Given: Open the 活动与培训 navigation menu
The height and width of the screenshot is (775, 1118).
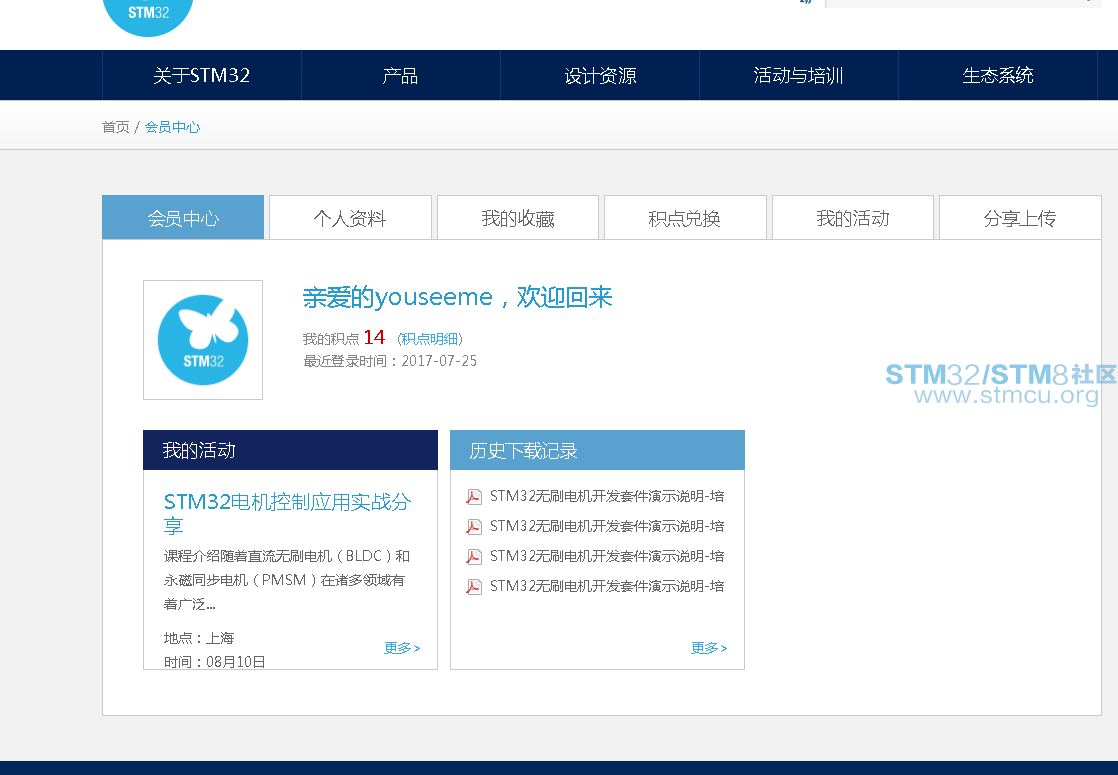Looking at the screenshot, I should pos(798,76).
